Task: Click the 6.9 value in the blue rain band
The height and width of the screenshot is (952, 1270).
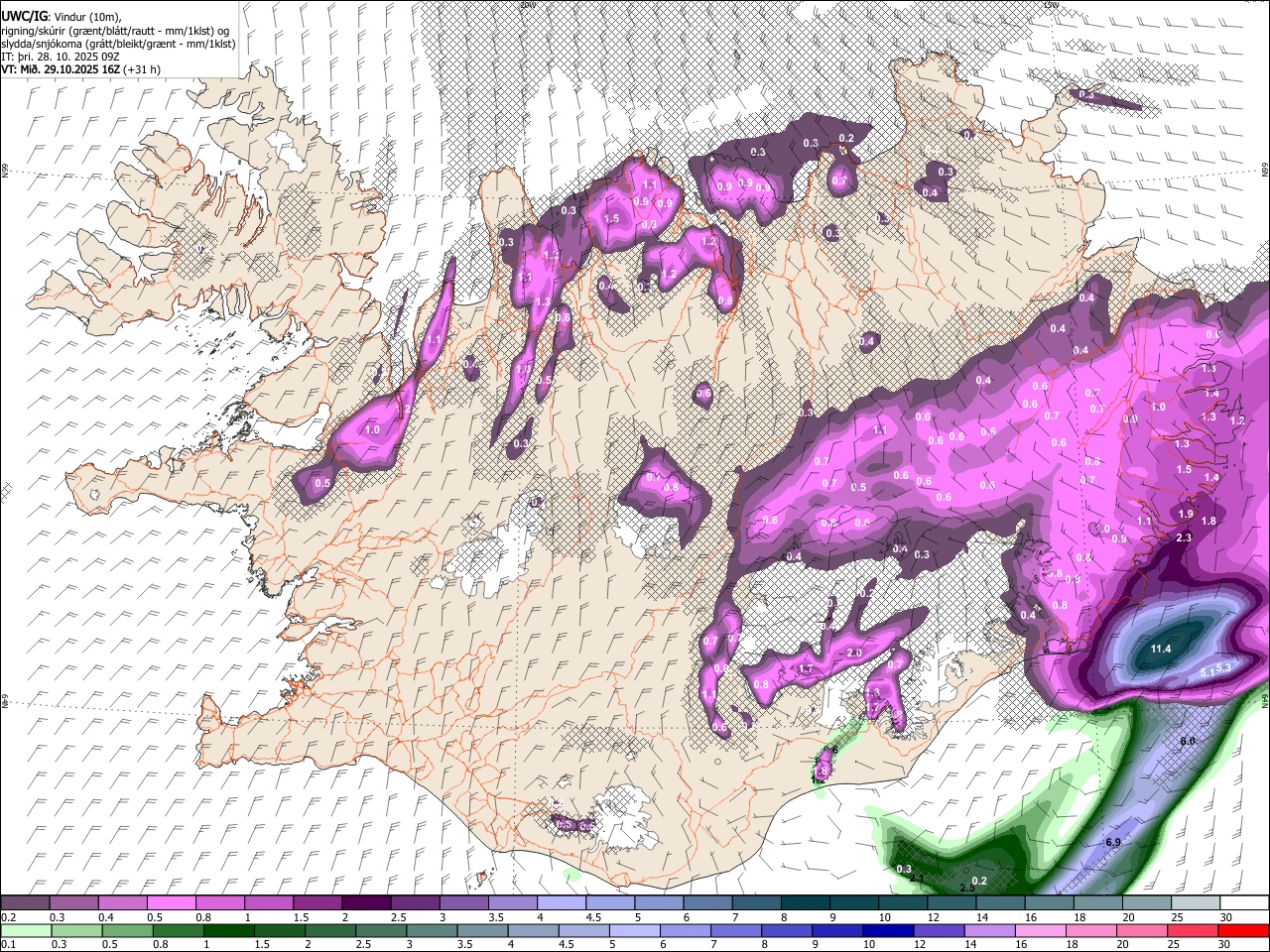Action: (x=1112, y=842)
